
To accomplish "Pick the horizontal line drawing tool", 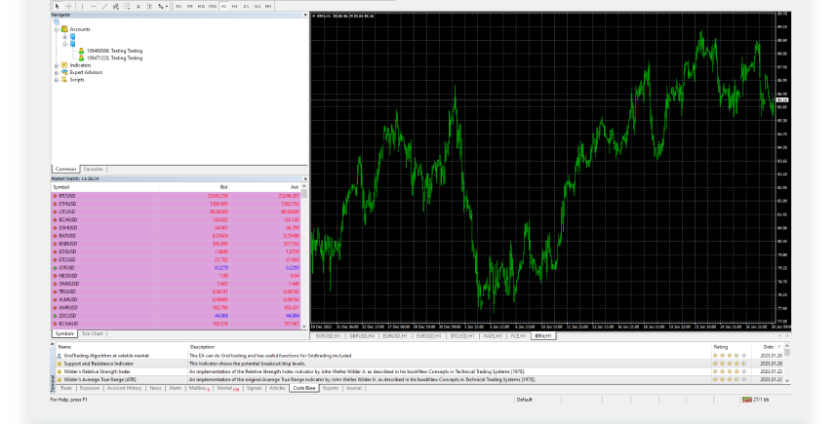I will pos(93,6).
